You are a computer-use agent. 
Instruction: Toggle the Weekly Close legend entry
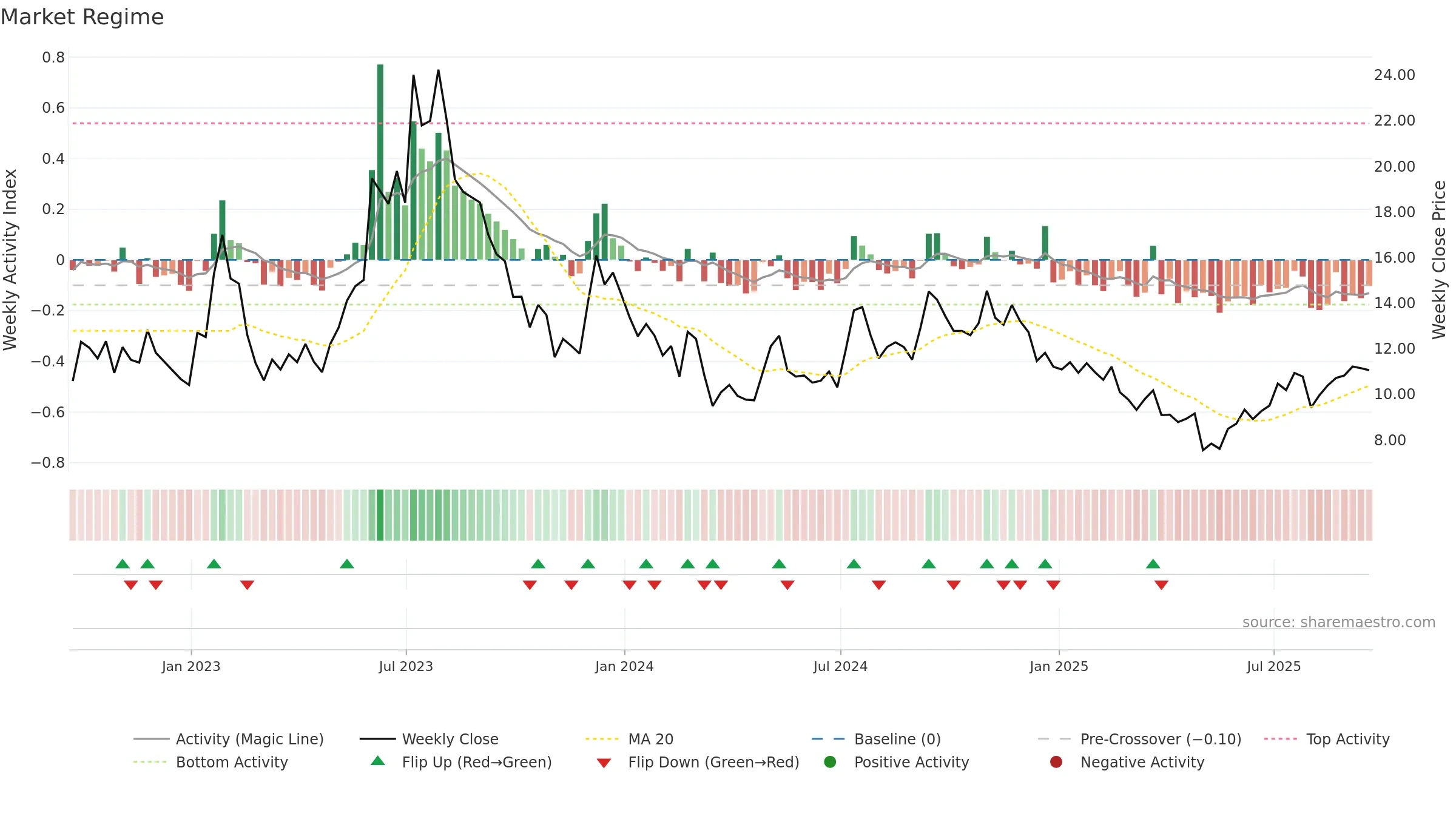point(429,739)
